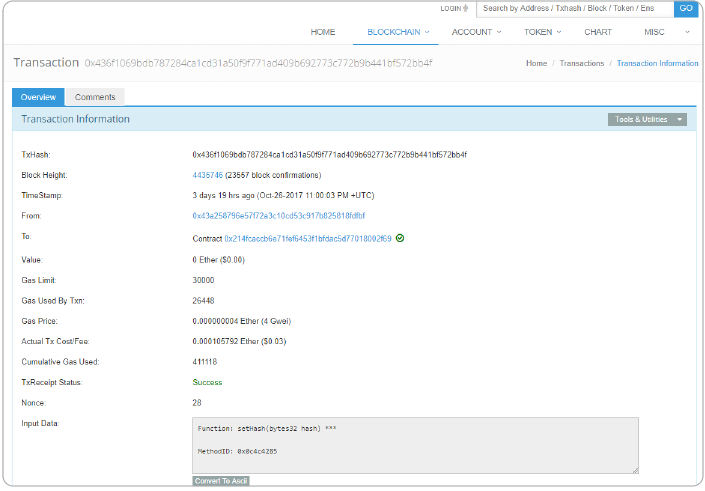
Task: Expand the TOKEN dropdown menu
Action: [541, 32]
